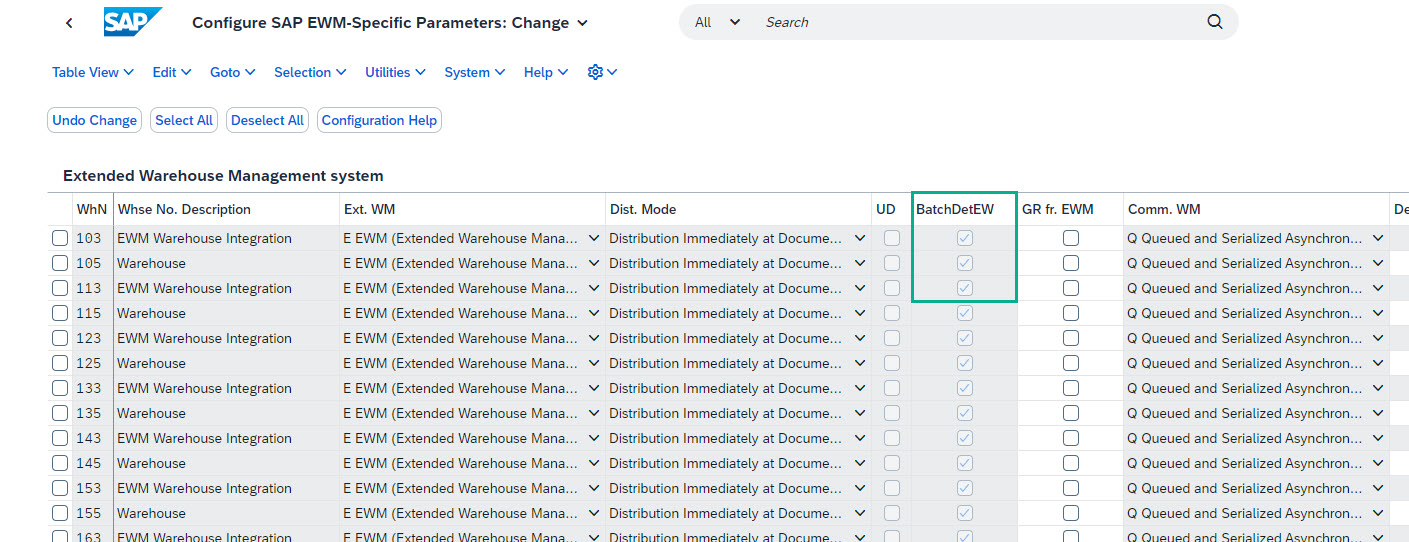Click the Undo Change button
The image size is (1409, 542).
[x=95, y=120]
